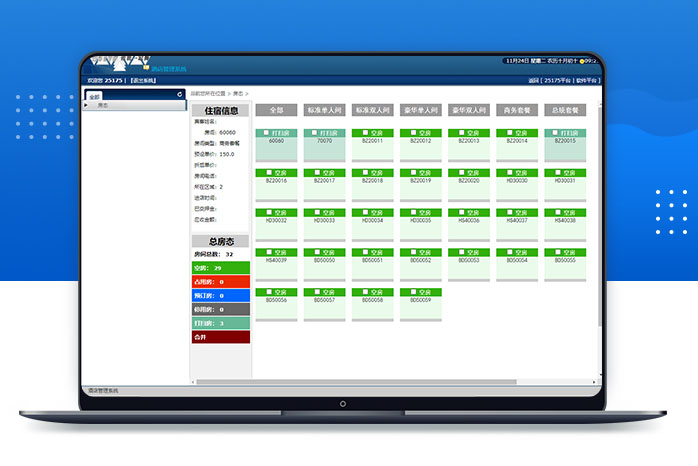Viewport: 698px width, 466px height.
Task: Open room card BD50057
Action: (325, 304)
